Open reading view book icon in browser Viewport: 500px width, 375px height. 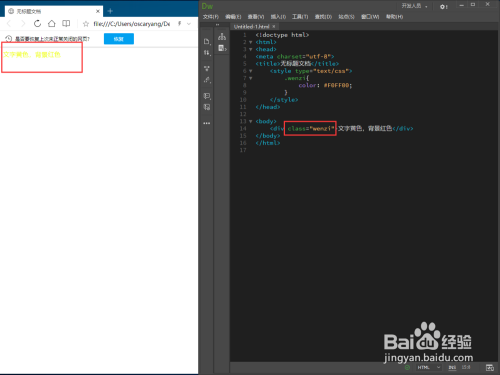coord(66,24)
